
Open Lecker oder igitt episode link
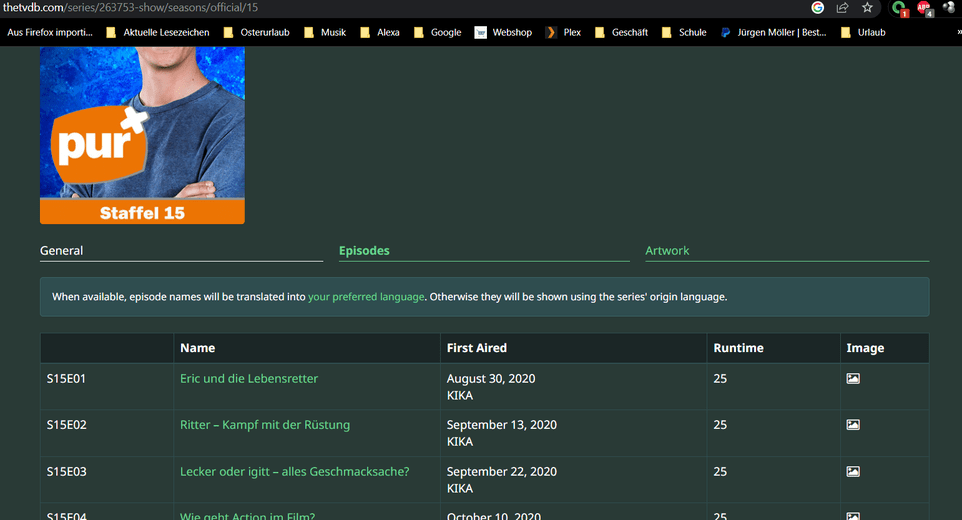click(x=294, y=471)
